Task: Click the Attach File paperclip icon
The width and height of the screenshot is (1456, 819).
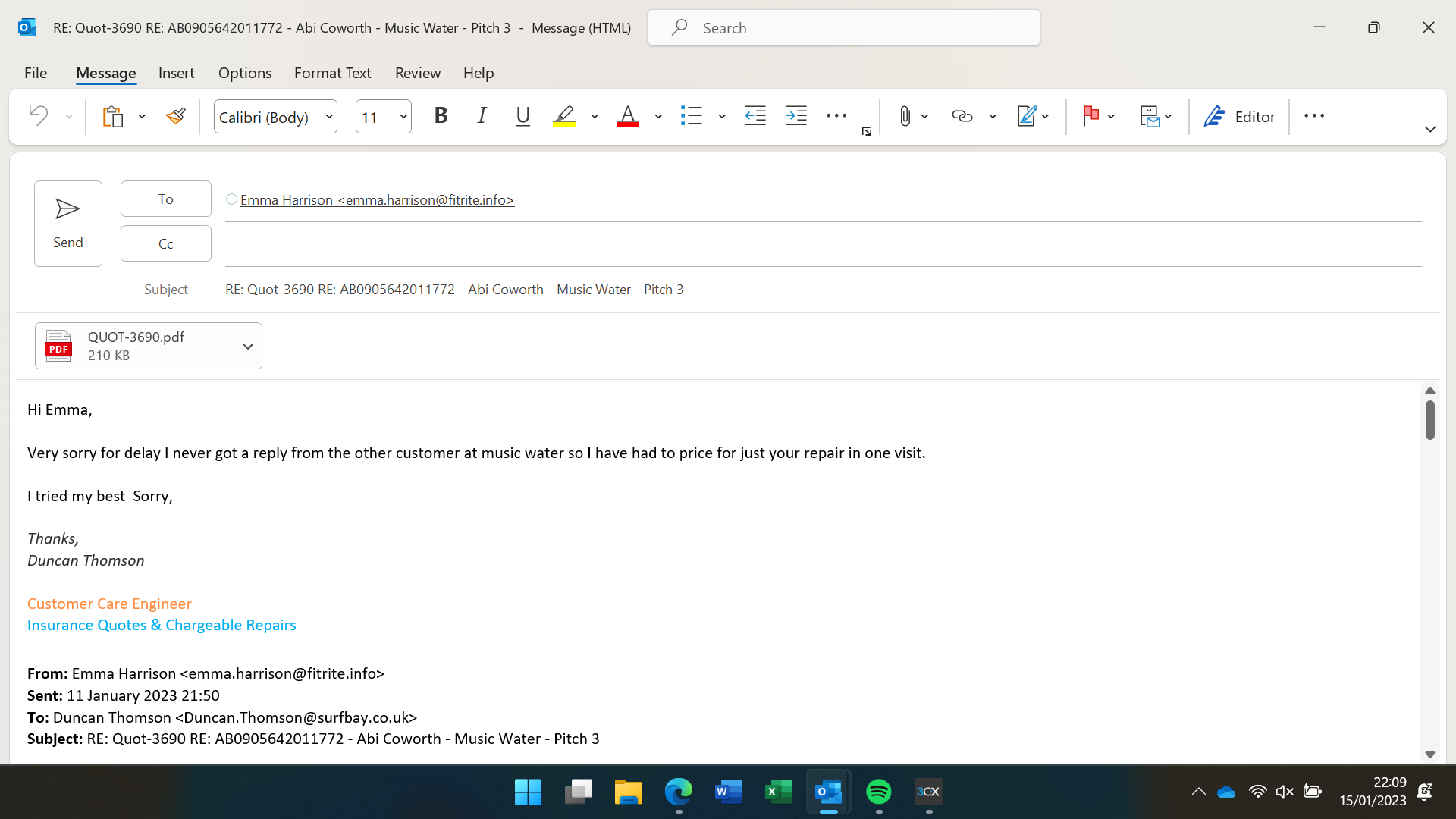Action: tap(905, 117)
